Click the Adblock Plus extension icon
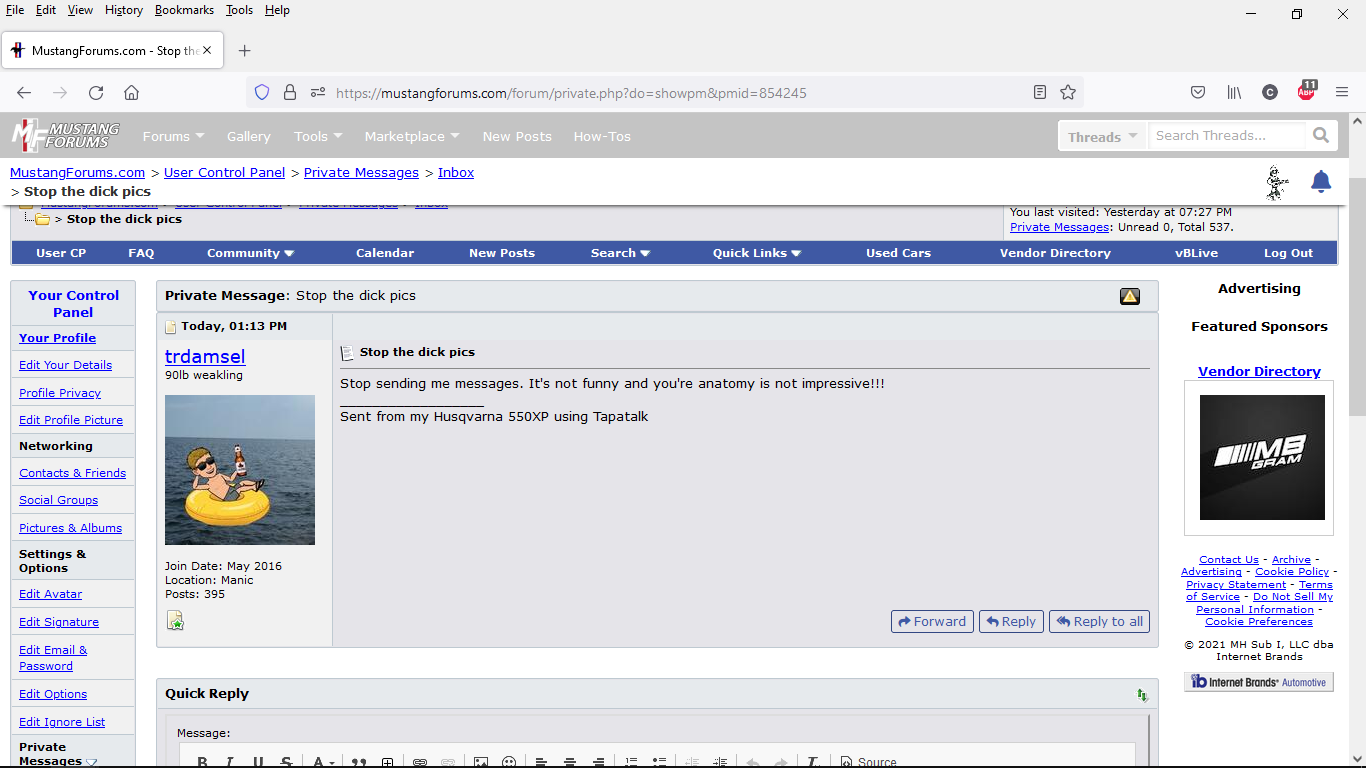The width and height of the screenshot is (1366, 768). [1306, 92]
